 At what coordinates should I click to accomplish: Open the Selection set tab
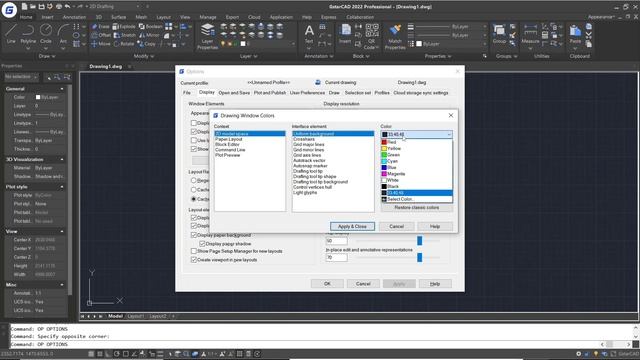coord(358,93)
